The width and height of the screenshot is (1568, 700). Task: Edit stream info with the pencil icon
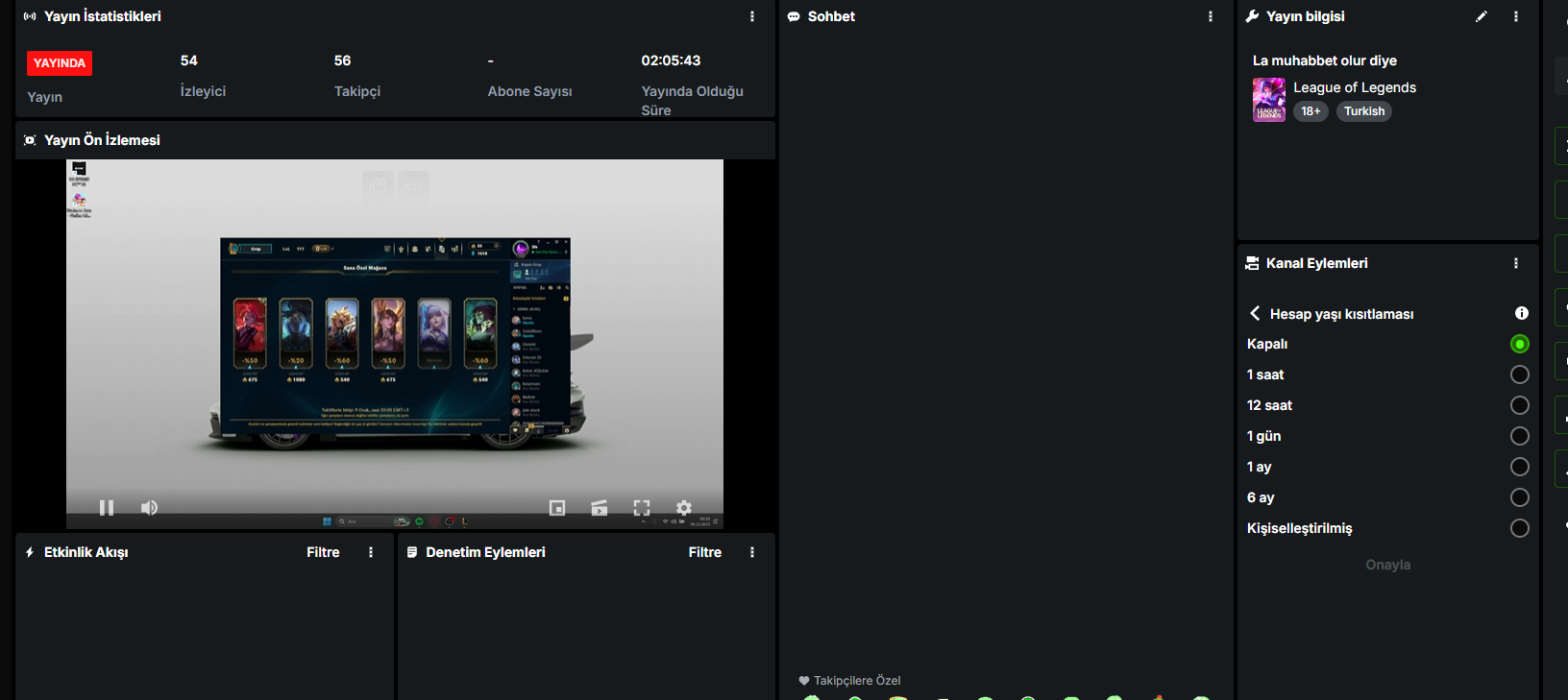click(x=1482, y=16)
